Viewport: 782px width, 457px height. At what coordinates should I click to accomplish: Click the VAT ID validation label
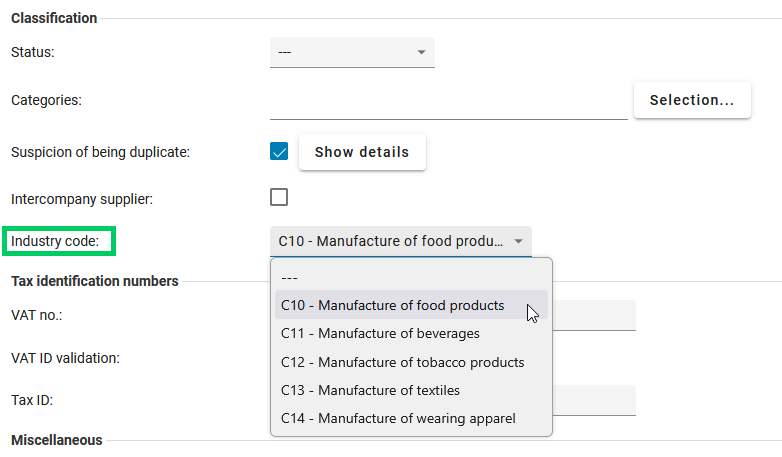[x=65, y=358]
